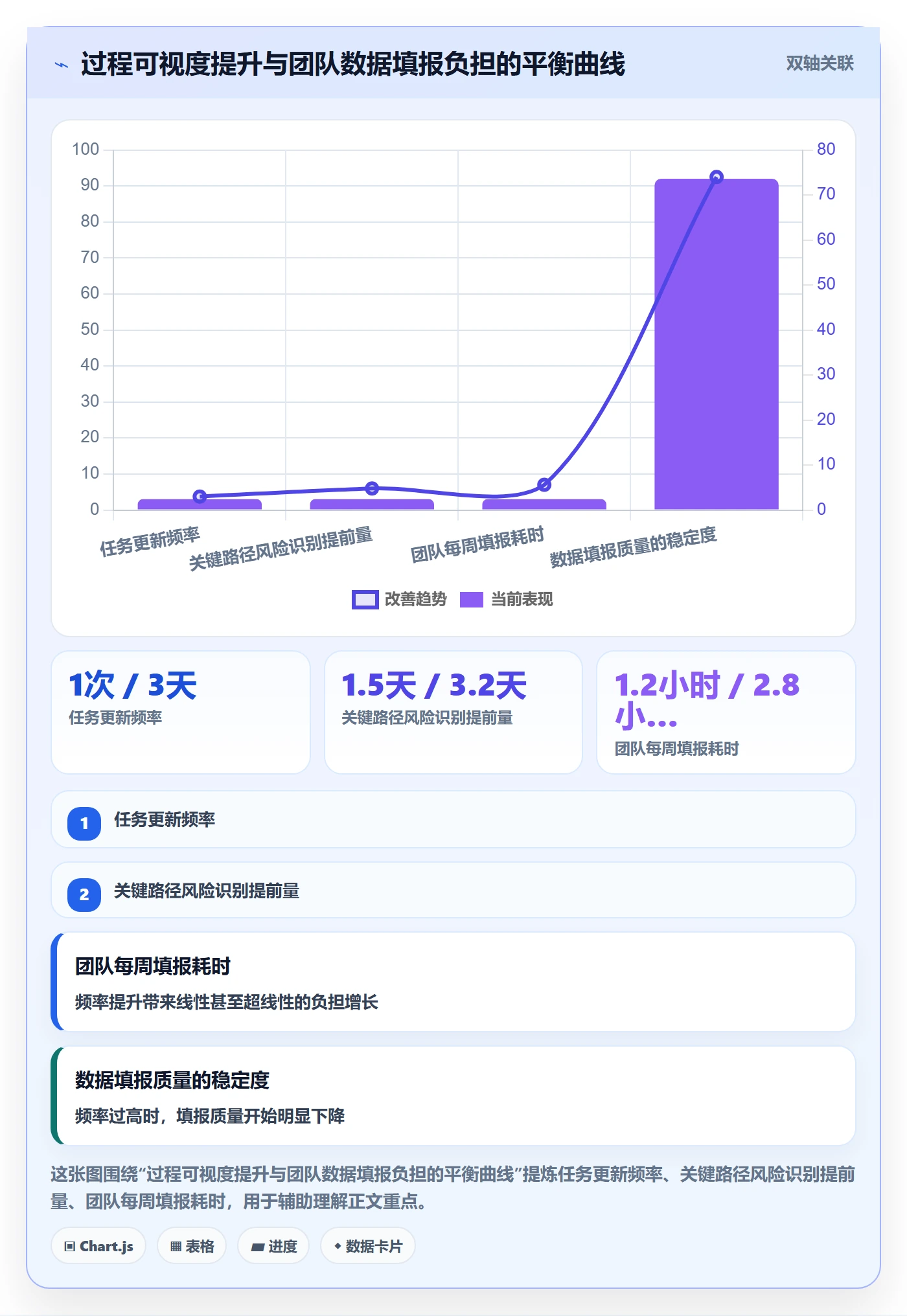This screenshot has width=907, height=1316.
Task: Toggle the 改善趋势 legend item
Action: click(x=399, y=599)
